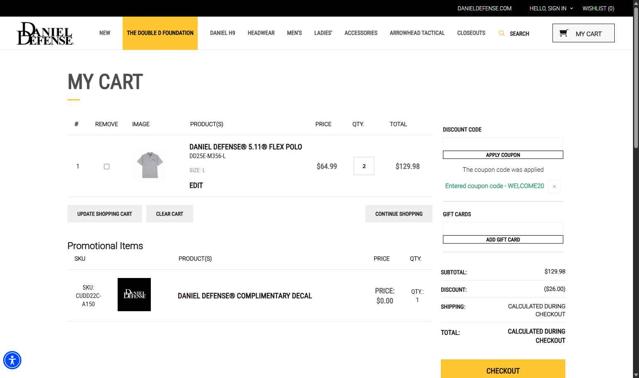Open the search magnifier icon
The height and width of the screenshot is (378, 639).
coord(501,33)
